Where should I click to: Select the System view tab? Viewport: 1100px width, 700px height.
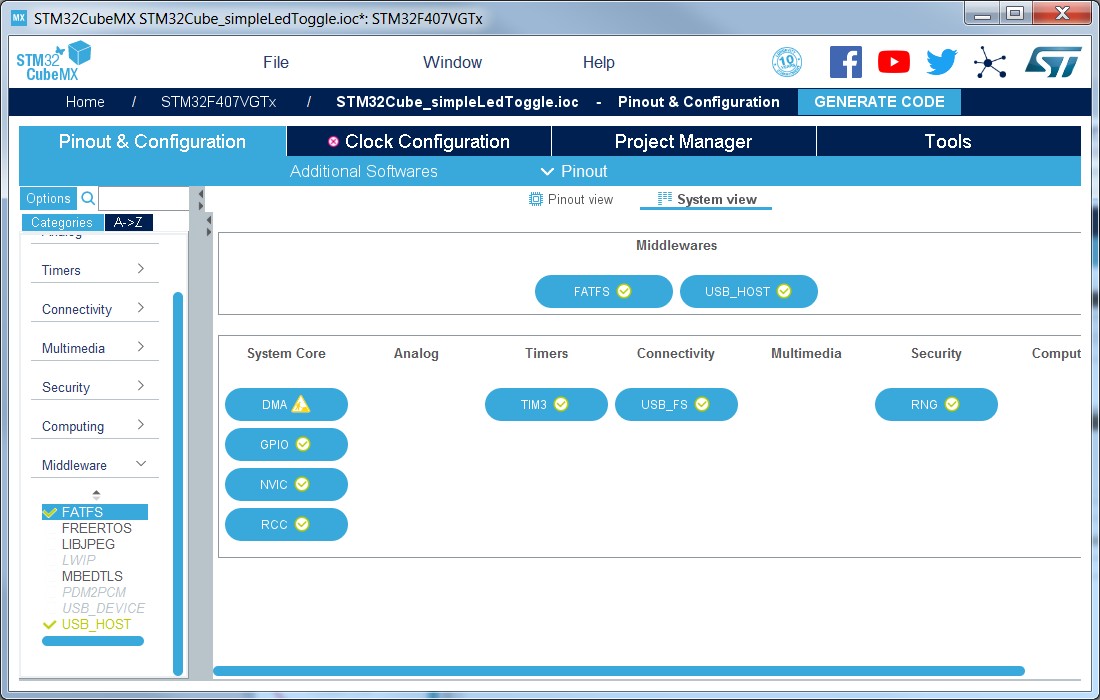point(706,199)
